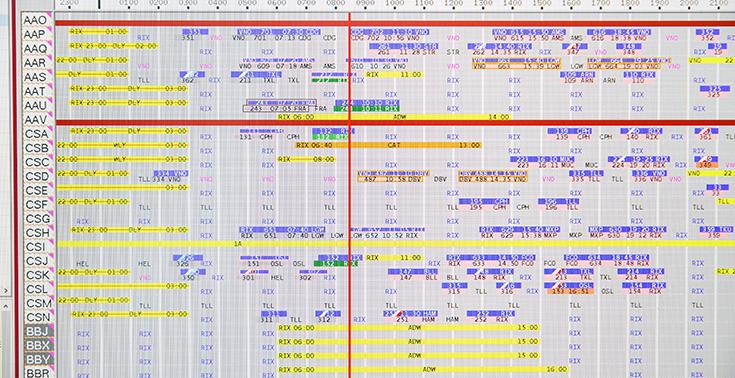Open the yellow ADW bar in AAV row

[x=394, y=117]
